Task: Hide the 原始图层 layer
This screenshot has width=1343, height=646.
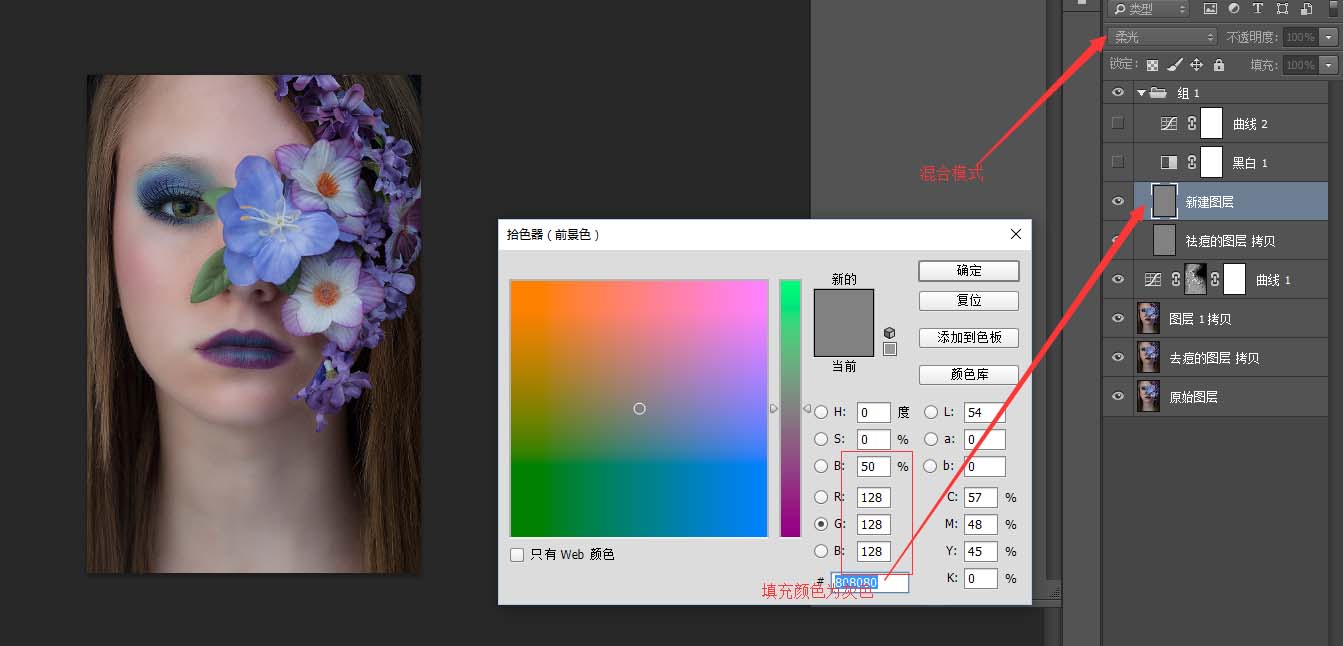Action: pos(1118,397)
